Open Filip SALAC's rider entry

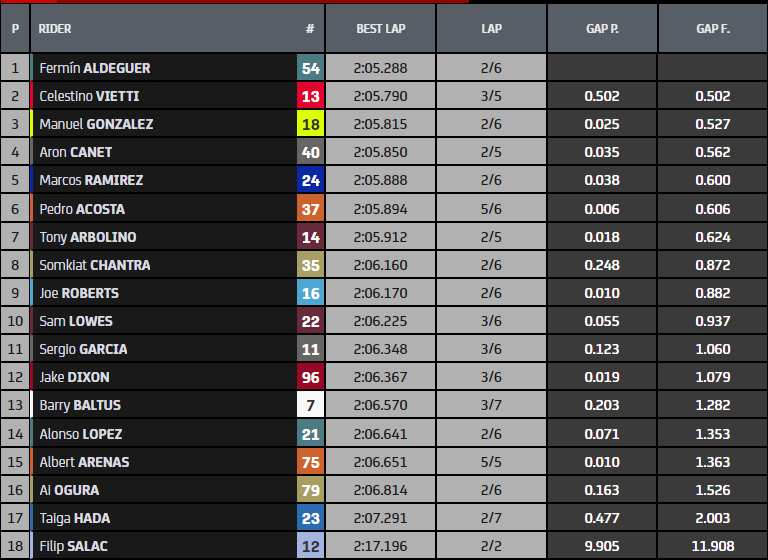coord(73,547)
